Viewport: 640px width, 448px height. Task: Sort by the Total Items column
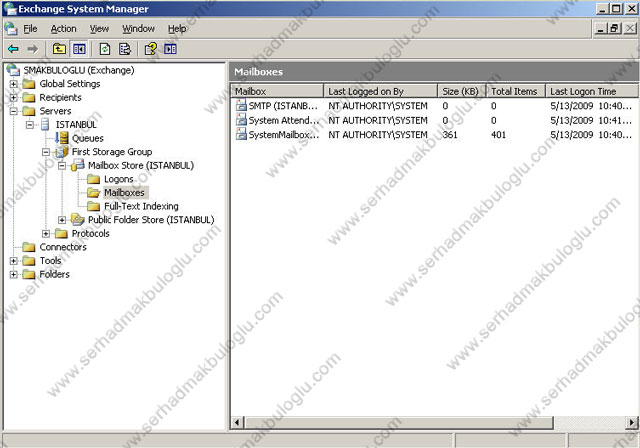(x=516, y=91)
